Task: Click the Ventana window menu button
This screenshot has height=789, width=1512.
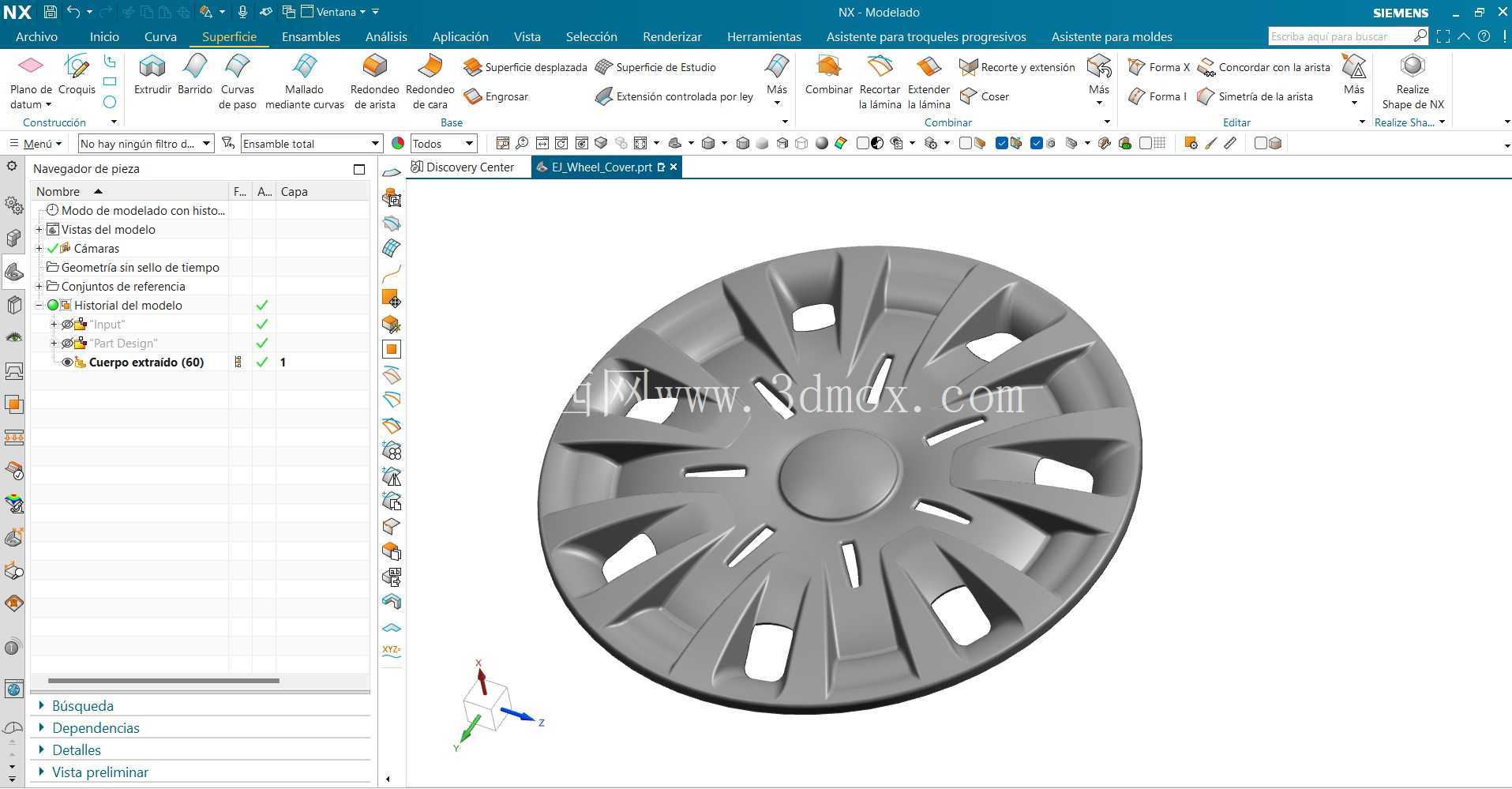Action: click(x=333, y=12)
